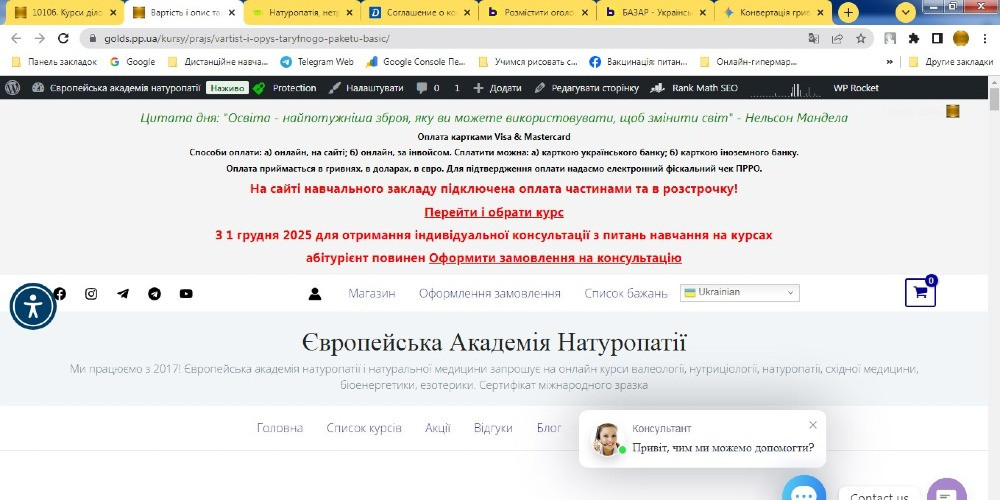Open the Панель закладок bookmark folder
The image size is (1000, 500).
click(55, 62)
